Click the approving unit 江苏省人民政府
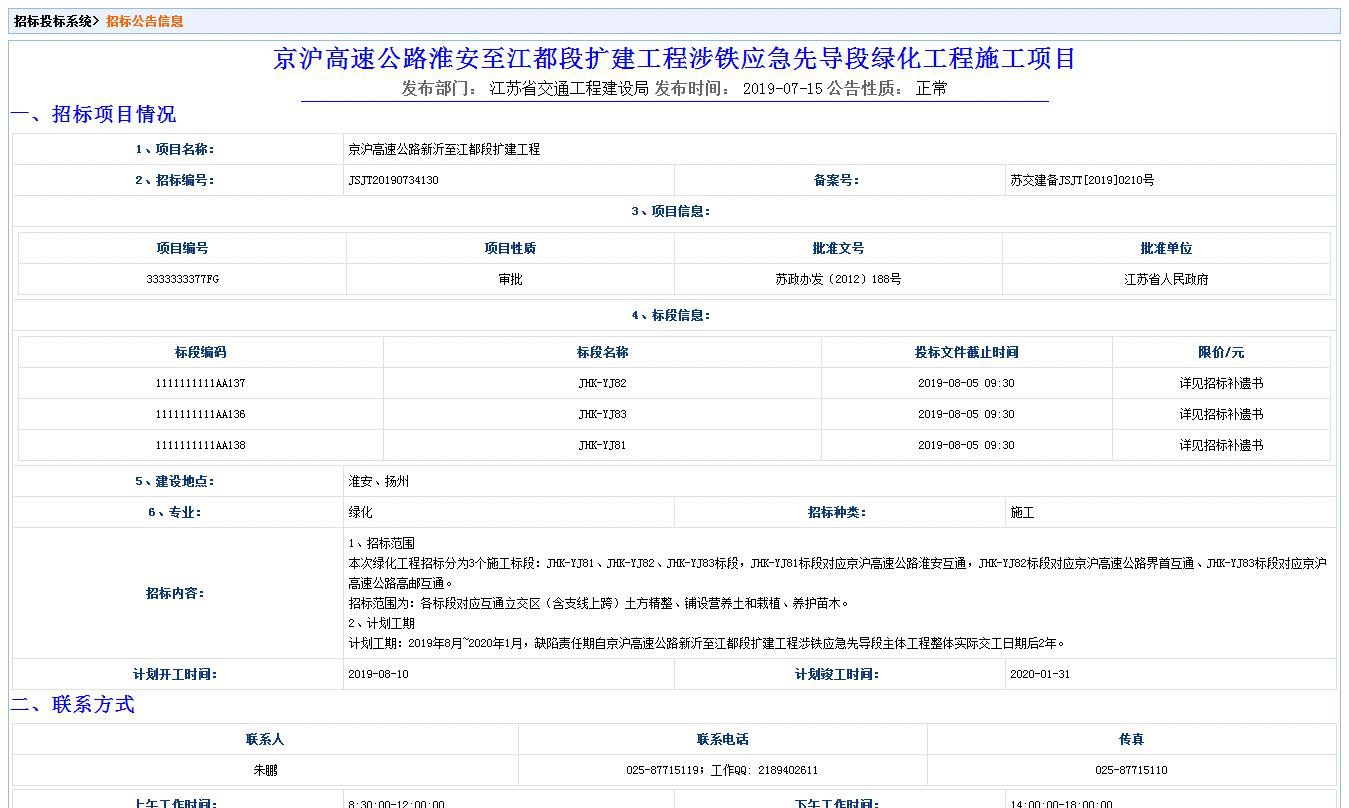The width and height of the screenshot is (1349, 808). (x=1166, y=279)
